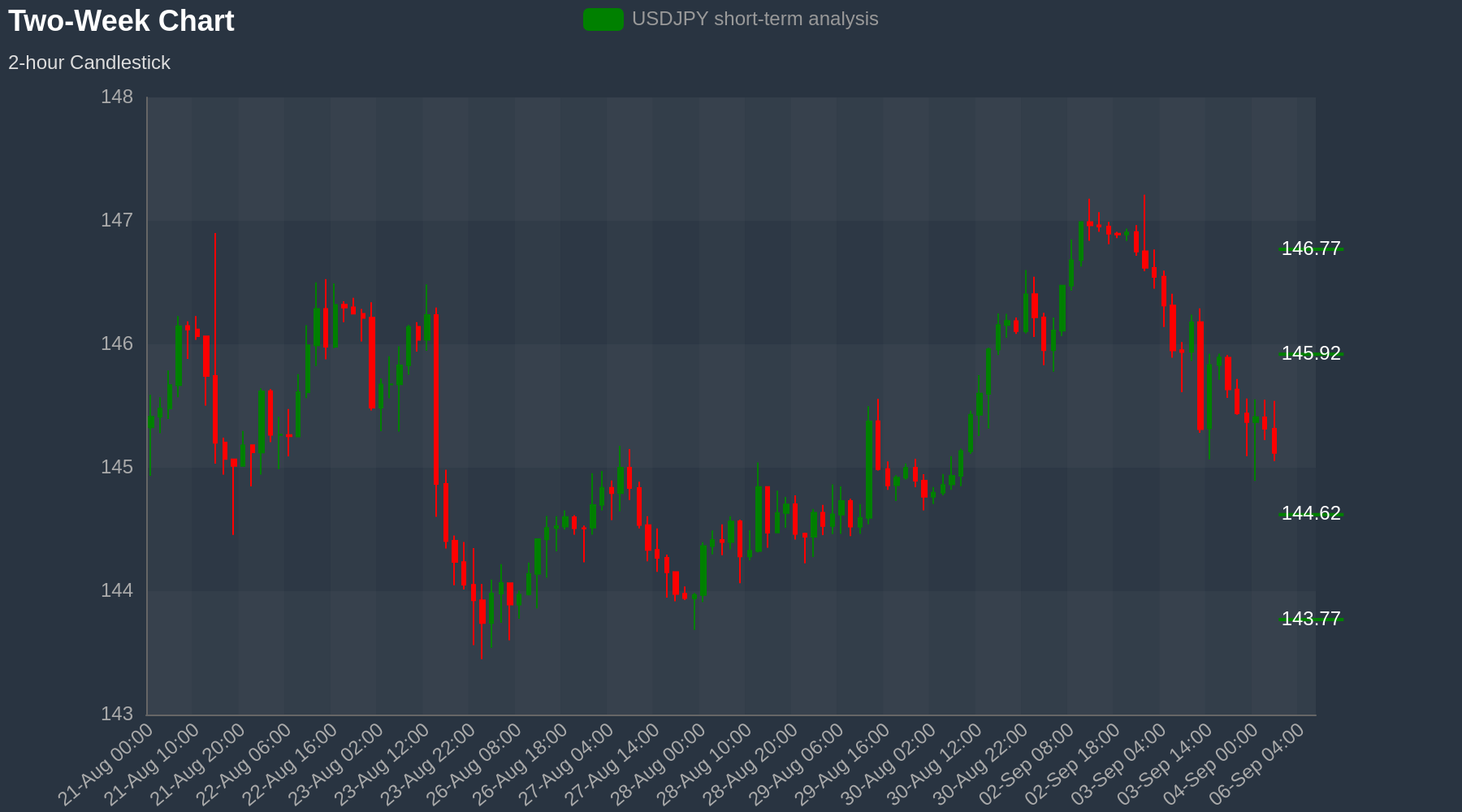
Task: Select the 146.77 price level label
Action: click(x=1311, y=248)
